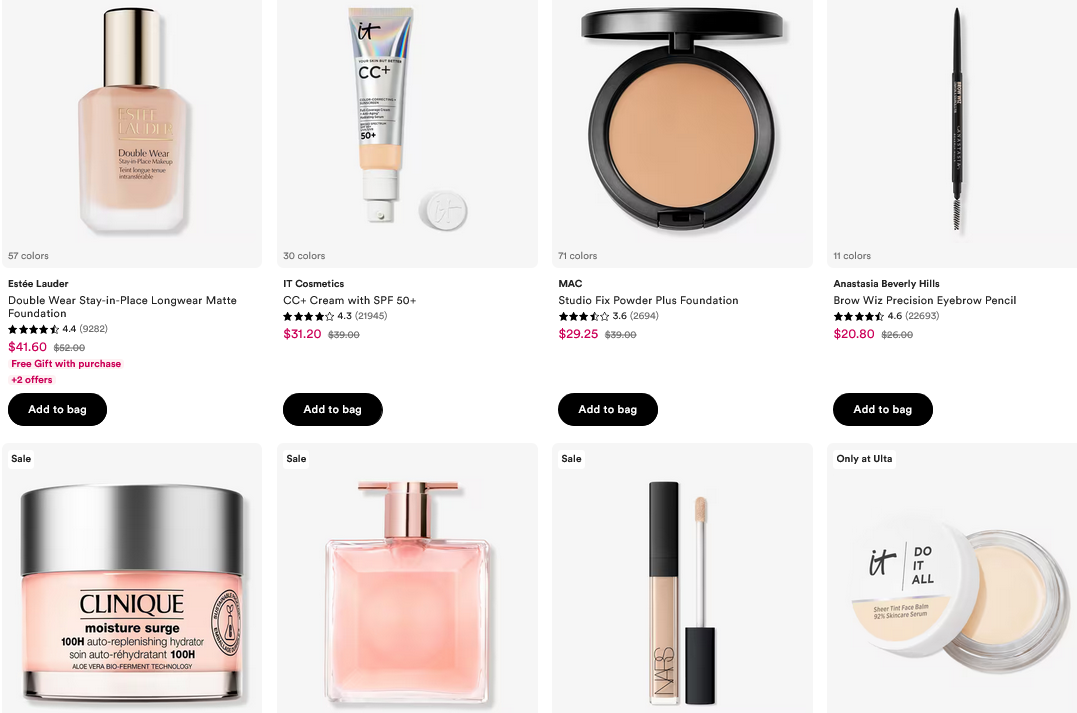The height and width of the screenshot is (713, 1077).
Task: Open star rating reviews for Brow Wiz
Action: click(x=886, y=316)
